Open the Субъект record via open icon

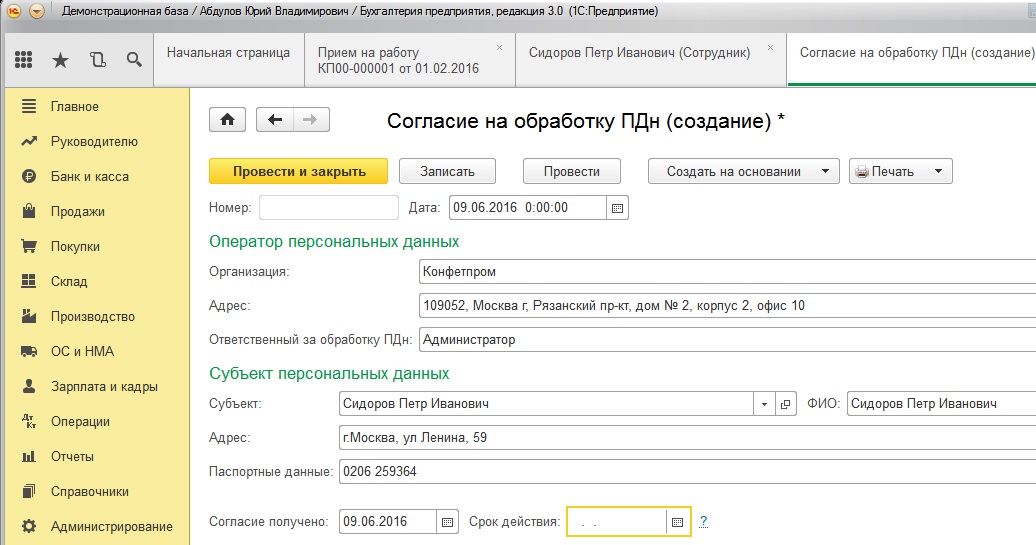point(785,404)
